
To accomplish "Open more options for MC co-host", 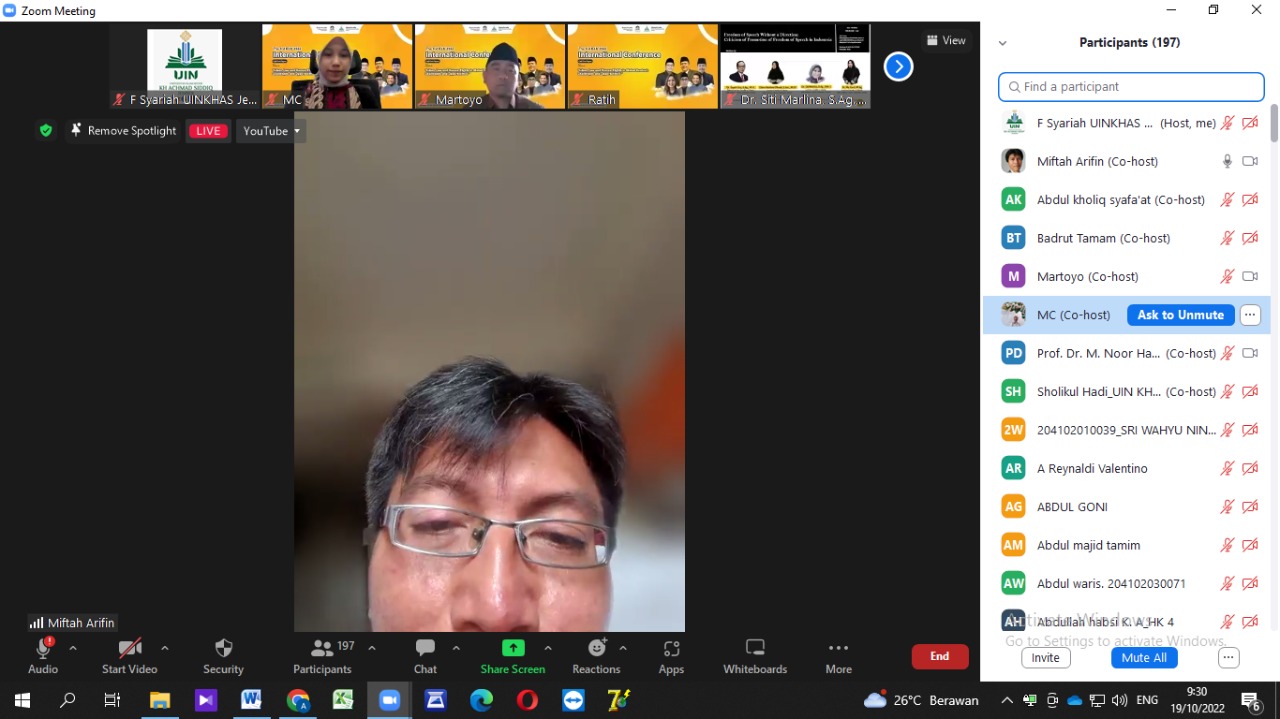I will [x=1250, y=315].
